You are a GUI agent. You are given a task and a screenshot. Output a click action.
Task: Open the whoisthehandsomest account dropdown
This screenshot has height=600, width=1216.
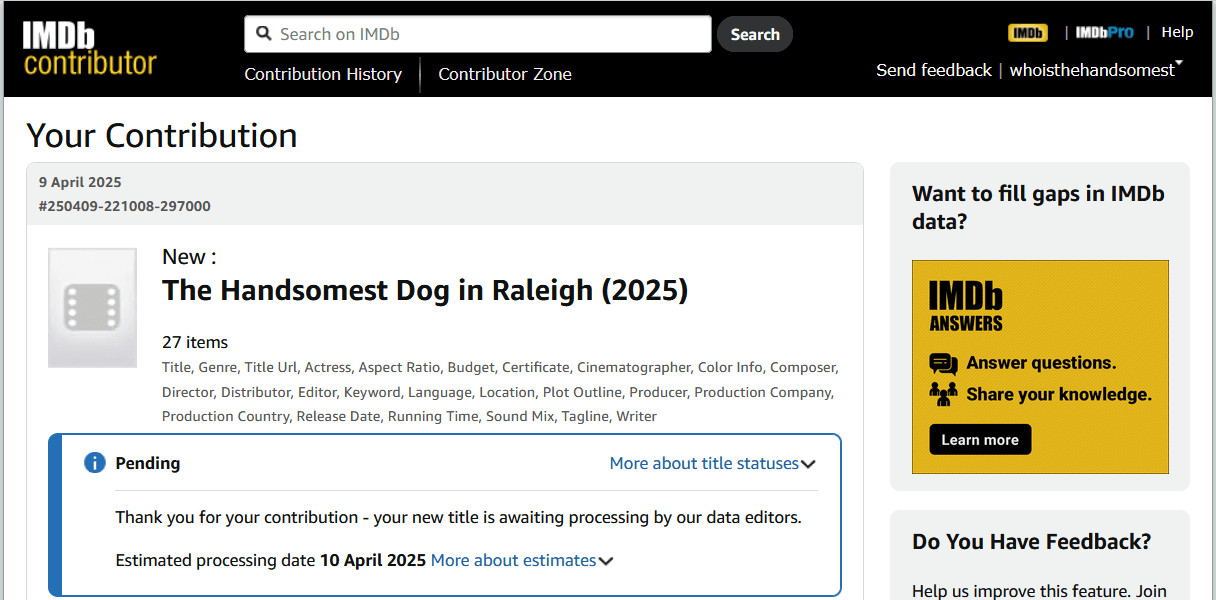point(1096,70)
